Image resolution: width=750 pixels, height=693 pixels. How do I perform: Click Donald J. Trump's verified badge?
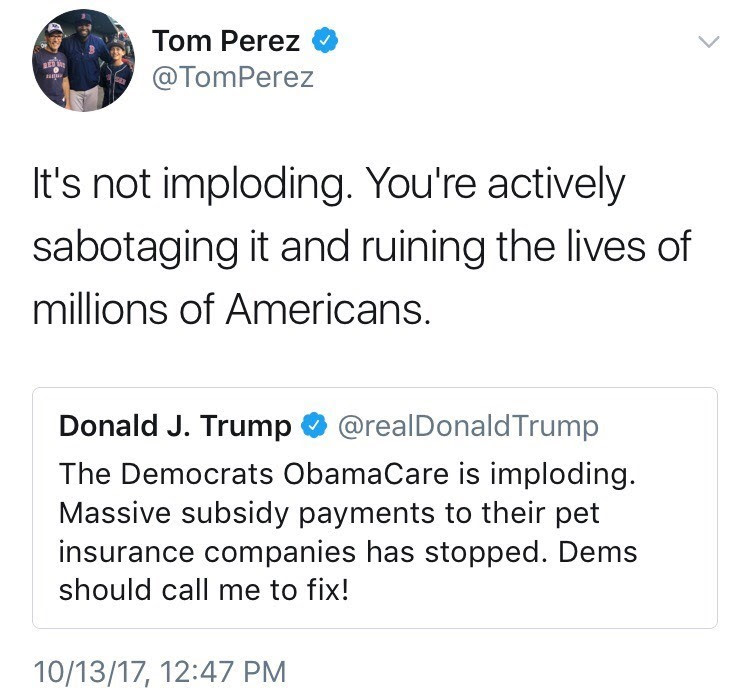(313, 427)
